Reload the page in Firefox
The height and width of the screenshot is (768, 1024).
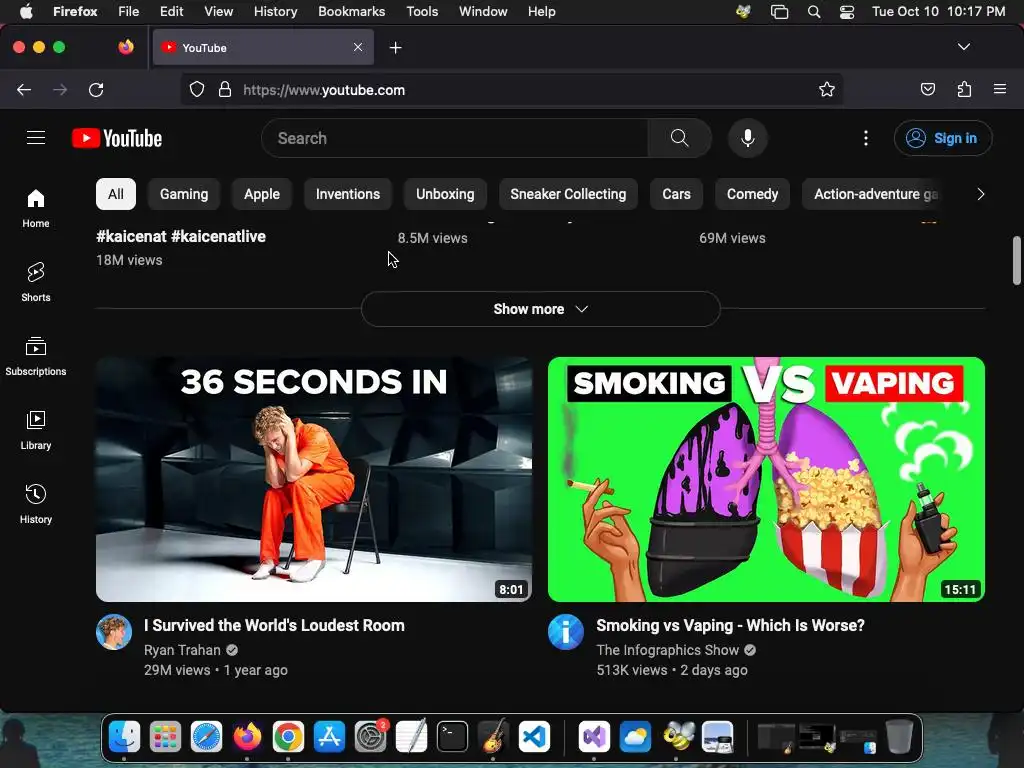click(96, 89)
